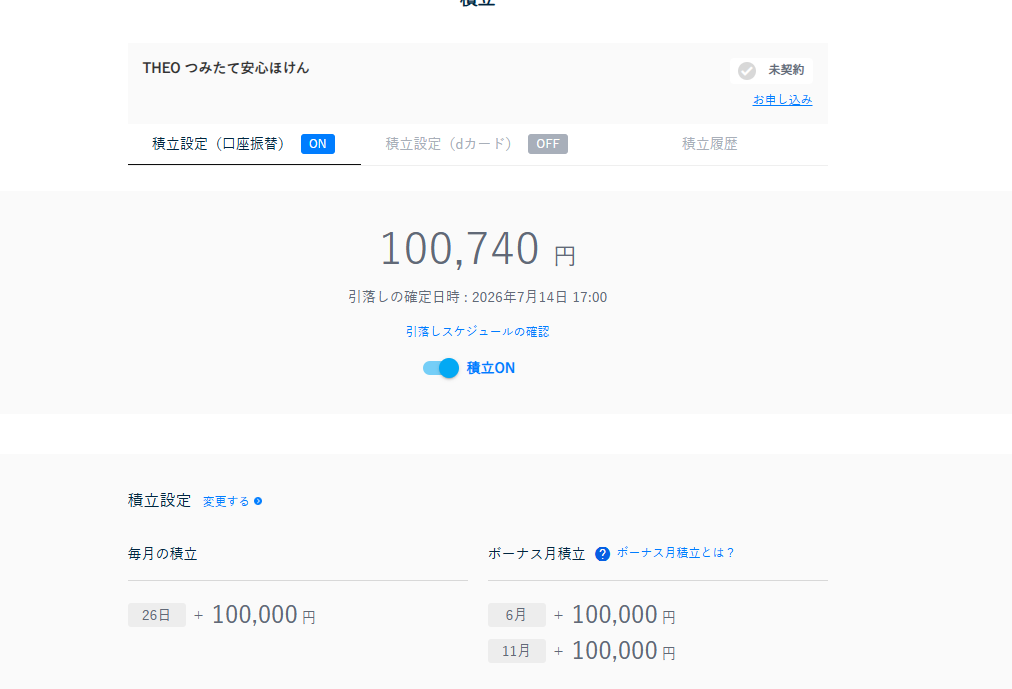Click the 毎月の積立 heading
The height and width of the screenshot is (689, 1012).
(x=163, y=554)
